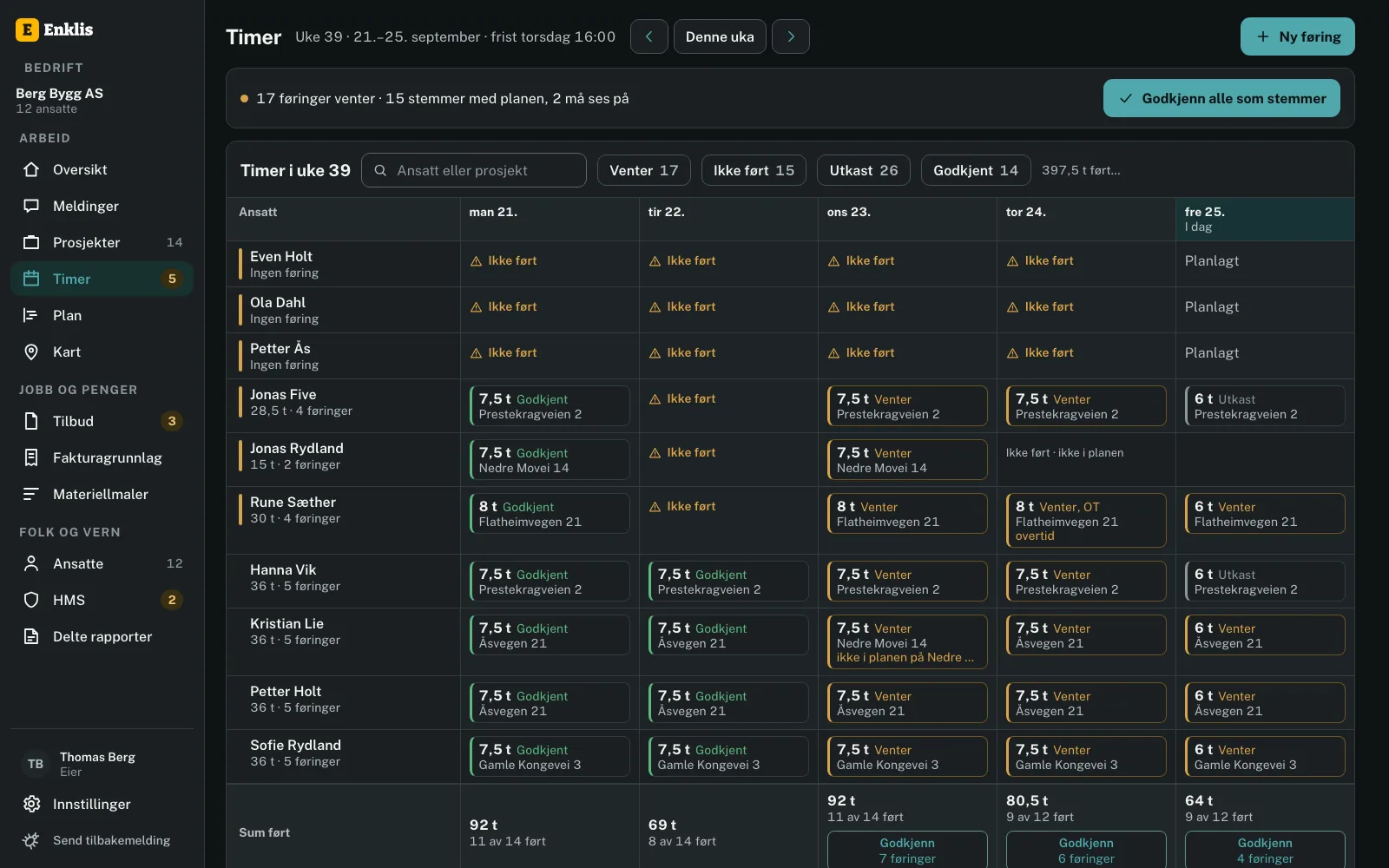Click the Prosjekter folder icon
This screenshot has width=1389, height=868.
31,242
